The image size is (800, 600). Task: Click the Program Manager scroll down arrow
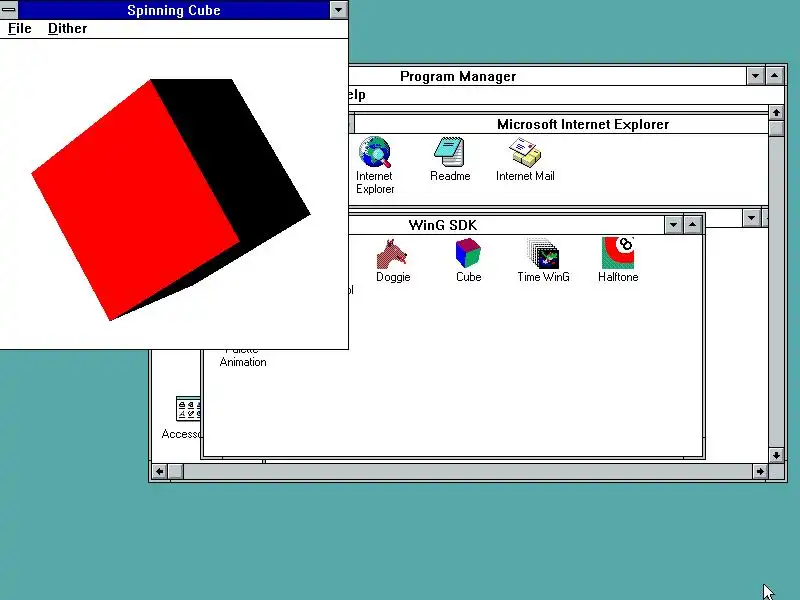(x=776, y=455)
